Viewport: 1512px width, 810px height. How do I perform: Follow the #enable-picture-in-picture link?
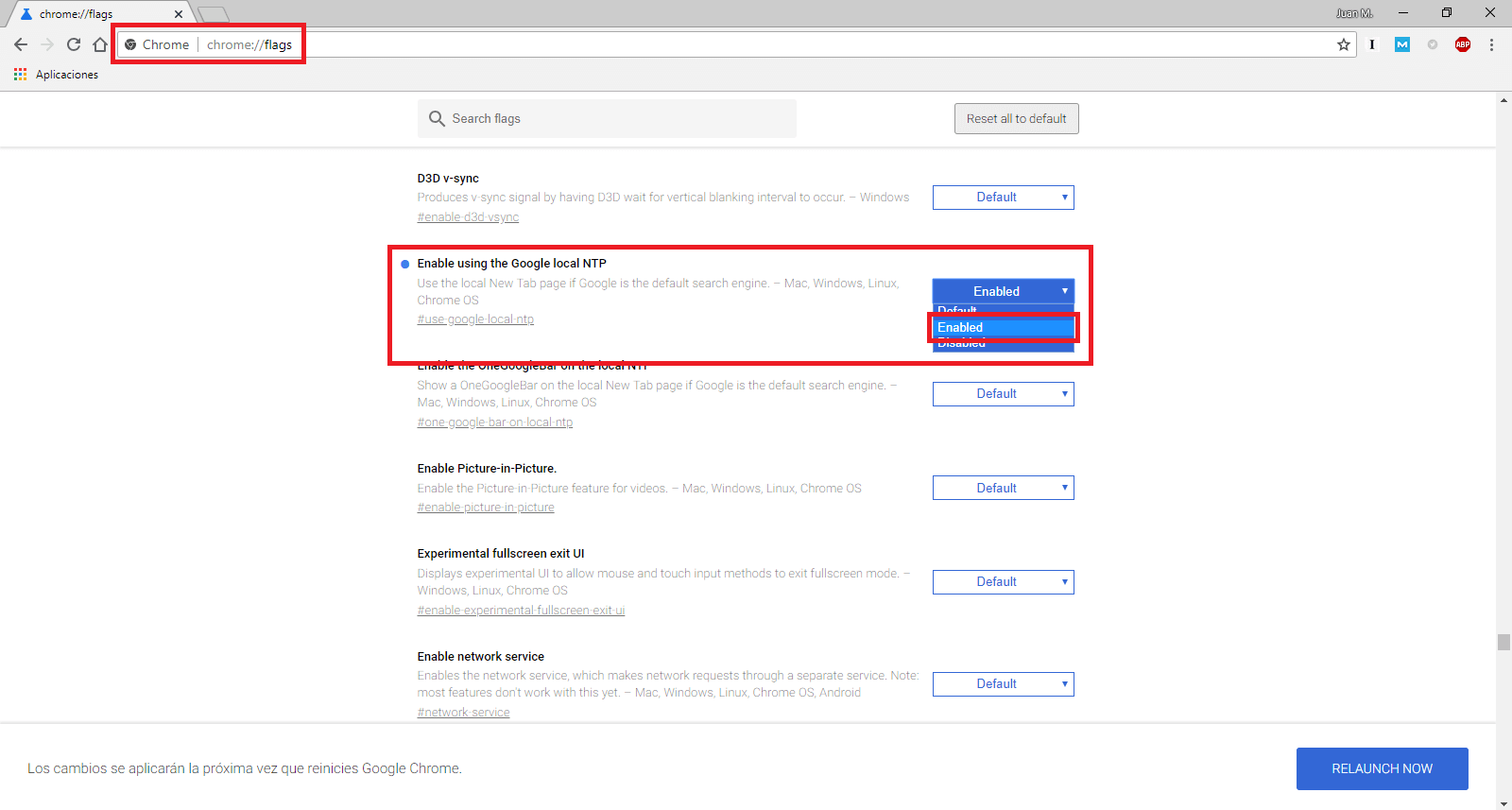486,508
